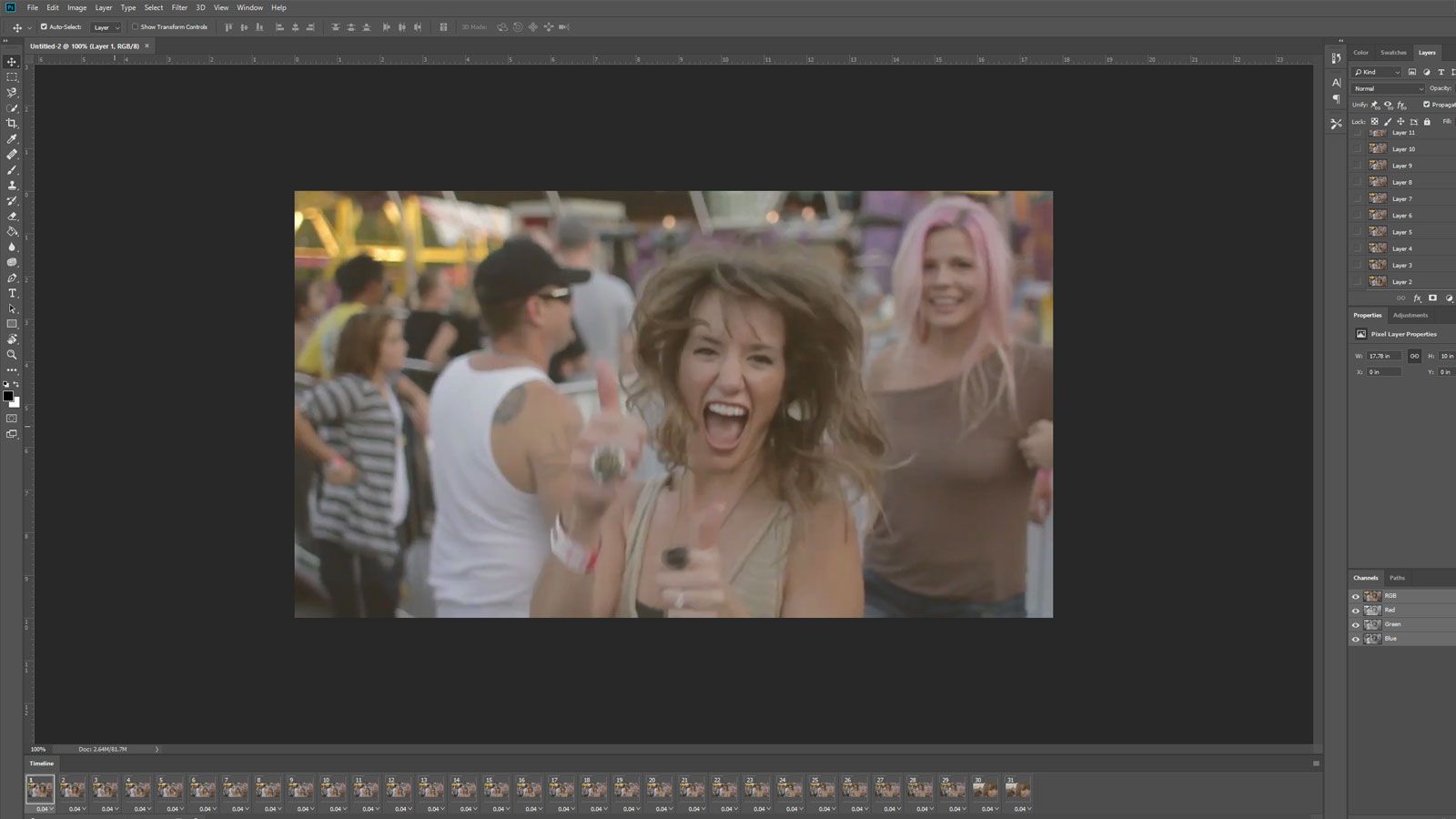The image size is (1456, 819).
Task: Select the Move tool
Action: pos(12,62)
